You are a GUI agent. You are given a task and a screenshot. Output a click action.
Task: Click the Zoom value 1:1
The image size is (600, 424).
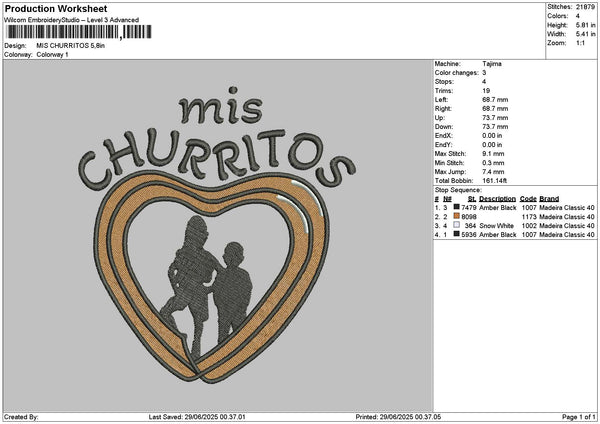click(x=580, y=43)
